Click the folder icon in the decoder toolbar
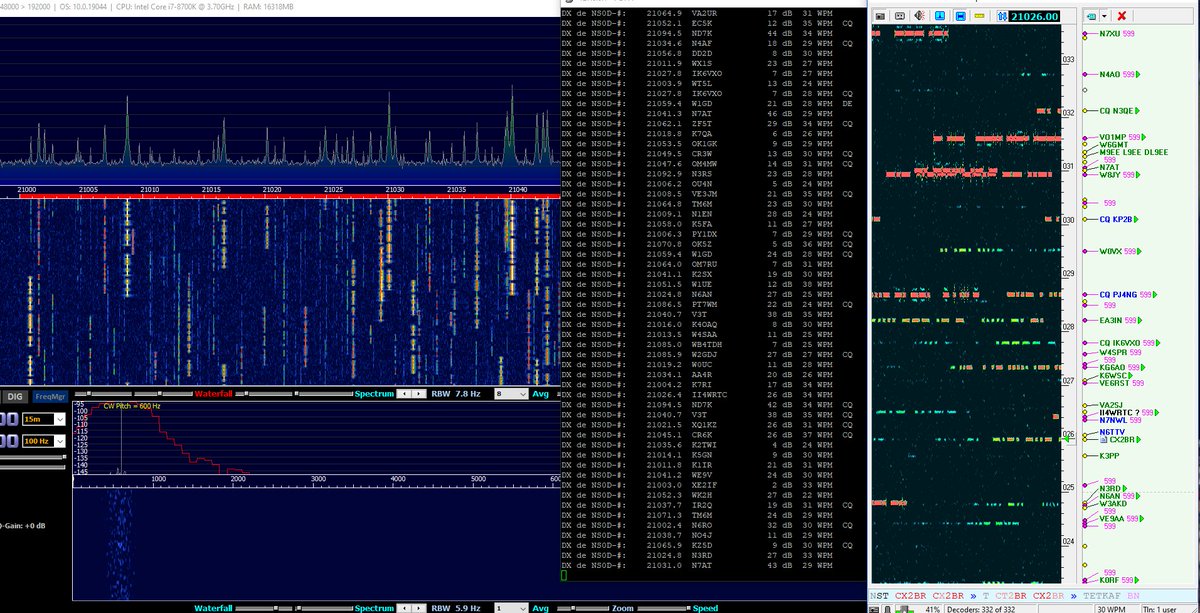This screenshot has height=613, width=1200. (879, 16)
